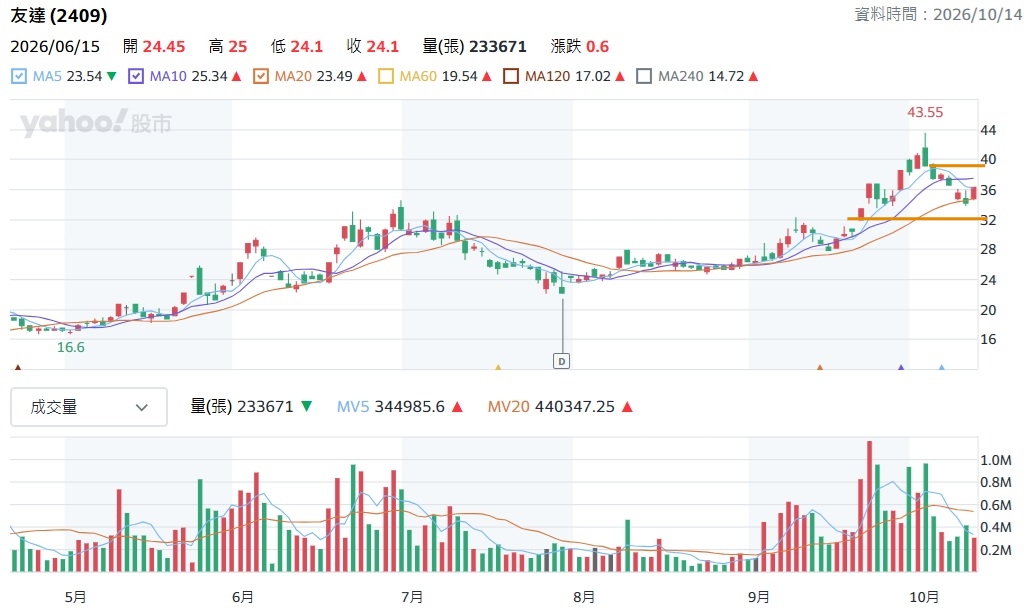Click the closing price 收 24.1

pyautogui.click(x=373, y=47)
